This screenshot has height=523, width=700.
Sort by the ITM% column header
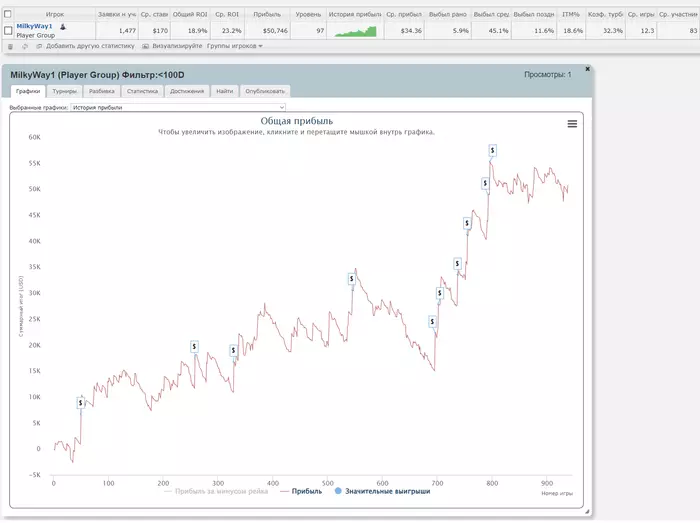tap(571, 14)
